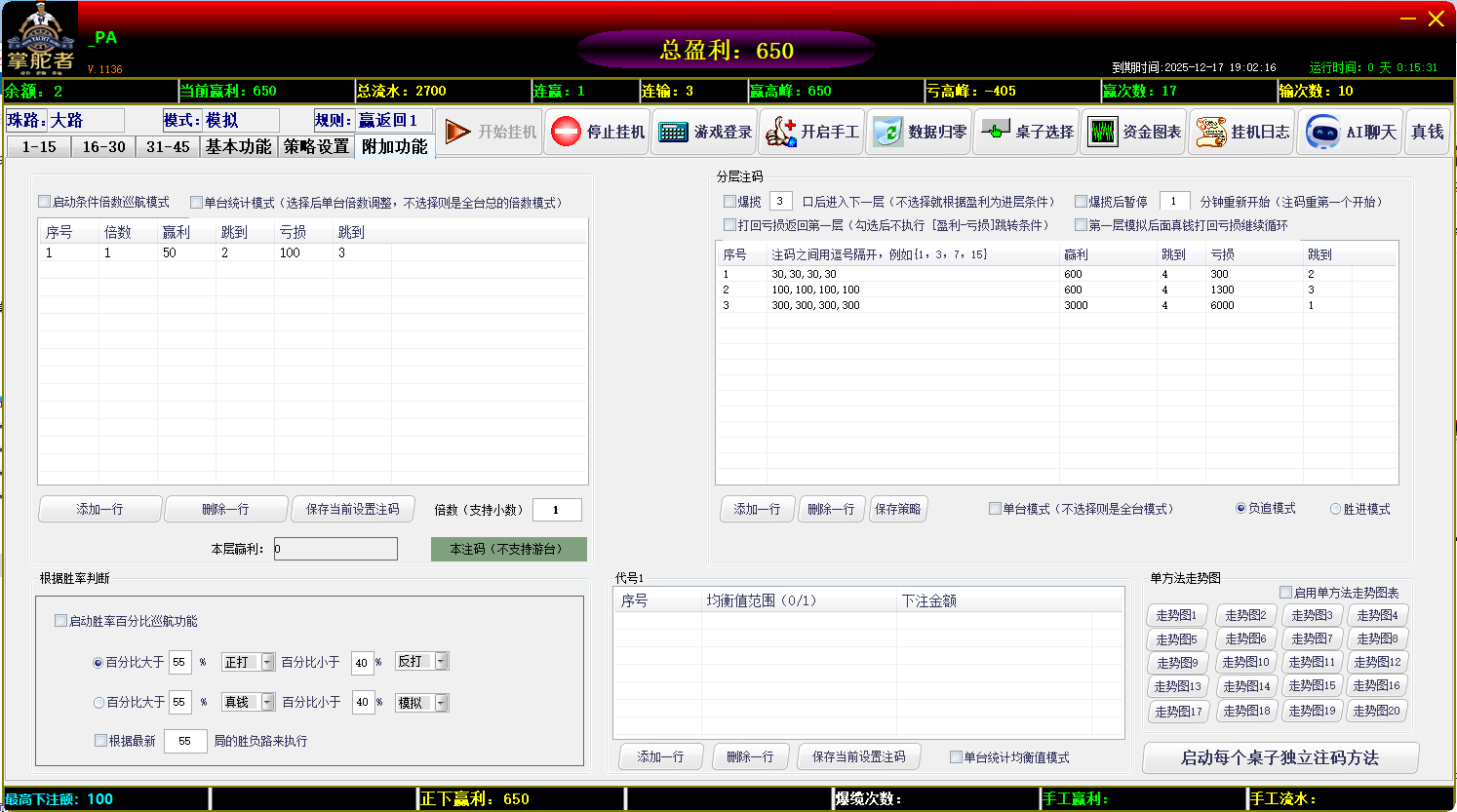Switch to the 基本功能 tab
This screenshot has width=1457, height=812.
pyautogui.click(x=238, y=146)
